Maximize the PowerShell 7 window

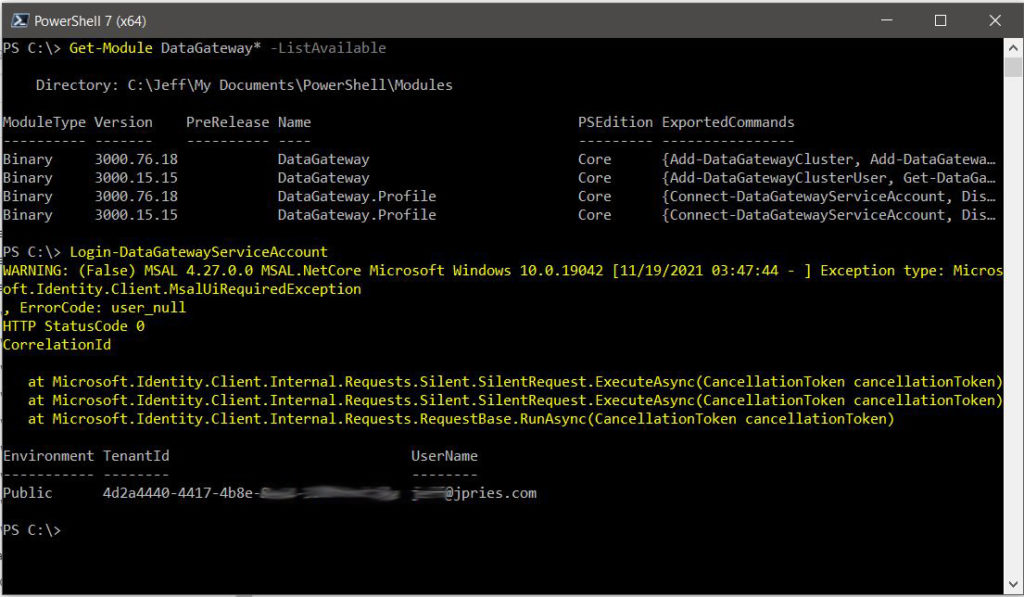pyautogui.click(x=940, y=20)
